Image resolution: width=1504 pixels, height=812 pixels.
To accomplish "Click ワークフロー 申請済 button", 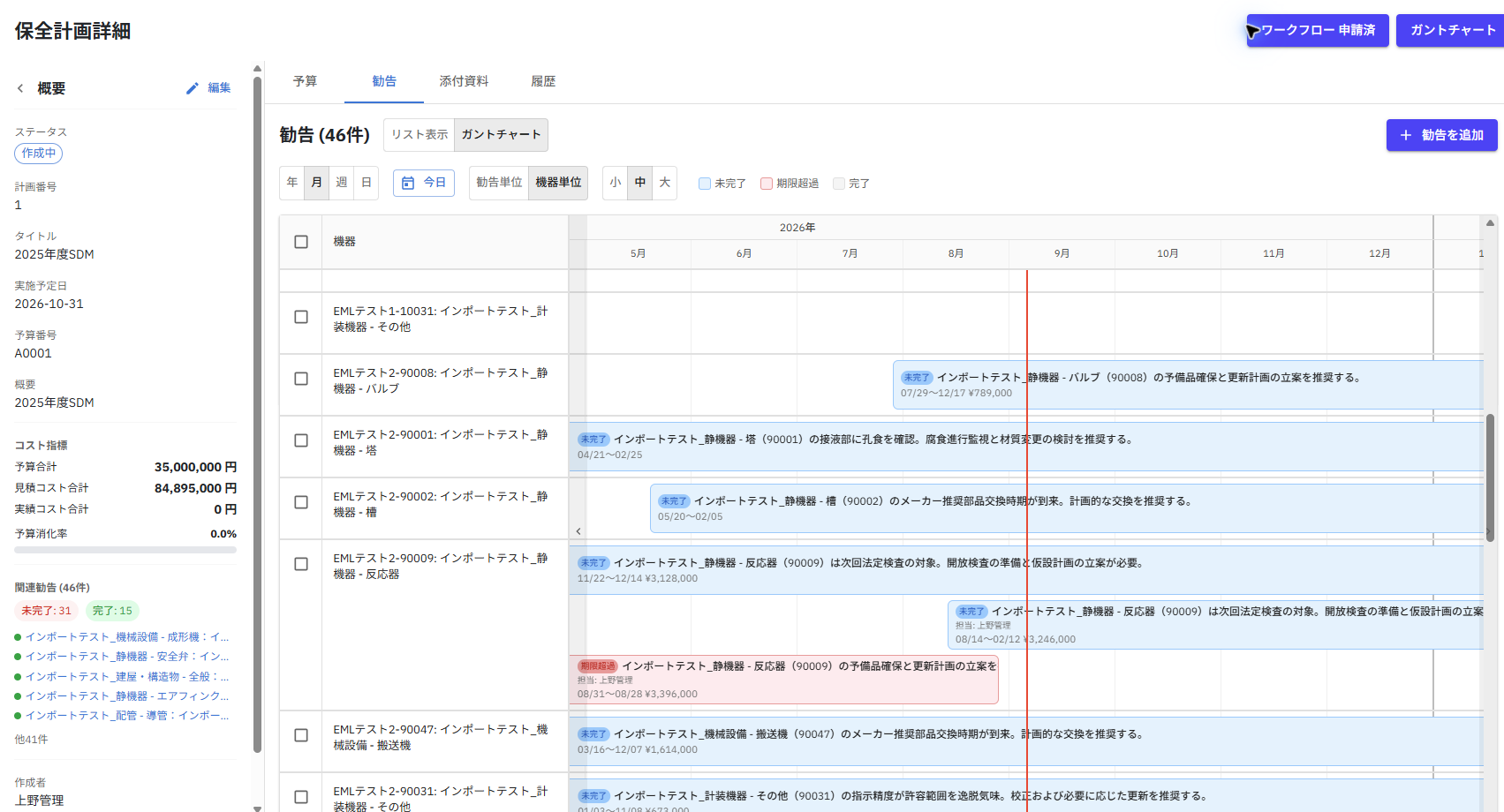I will coord(1318,30).
